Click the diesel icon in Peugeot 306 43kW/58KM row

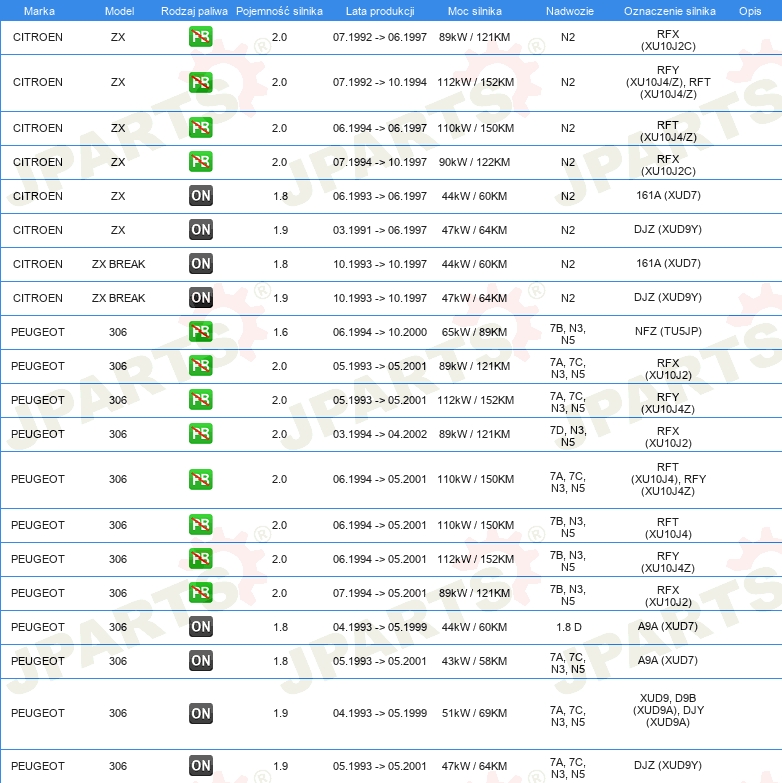pos(201,661)
